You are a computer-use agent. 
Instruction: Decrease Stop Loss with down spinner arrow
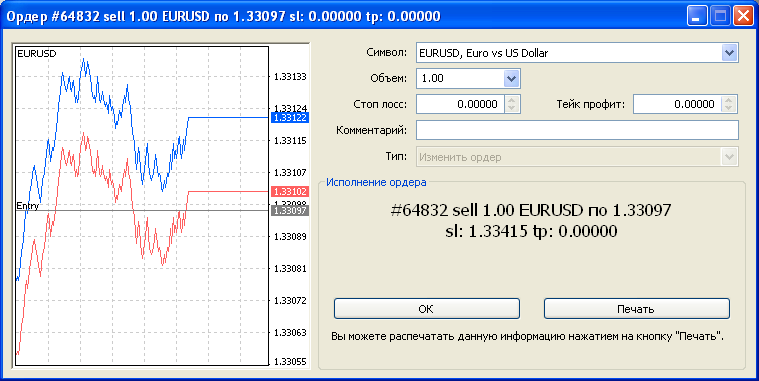(x=512, y=108)
